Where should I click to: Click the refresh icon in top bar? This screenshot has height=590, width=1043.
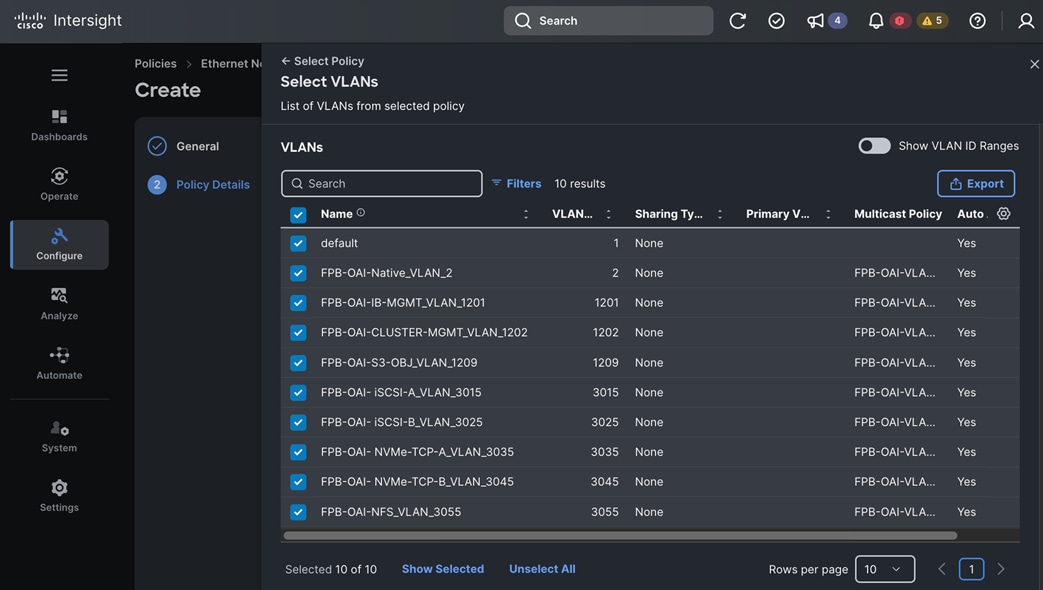tap(737, 21)
